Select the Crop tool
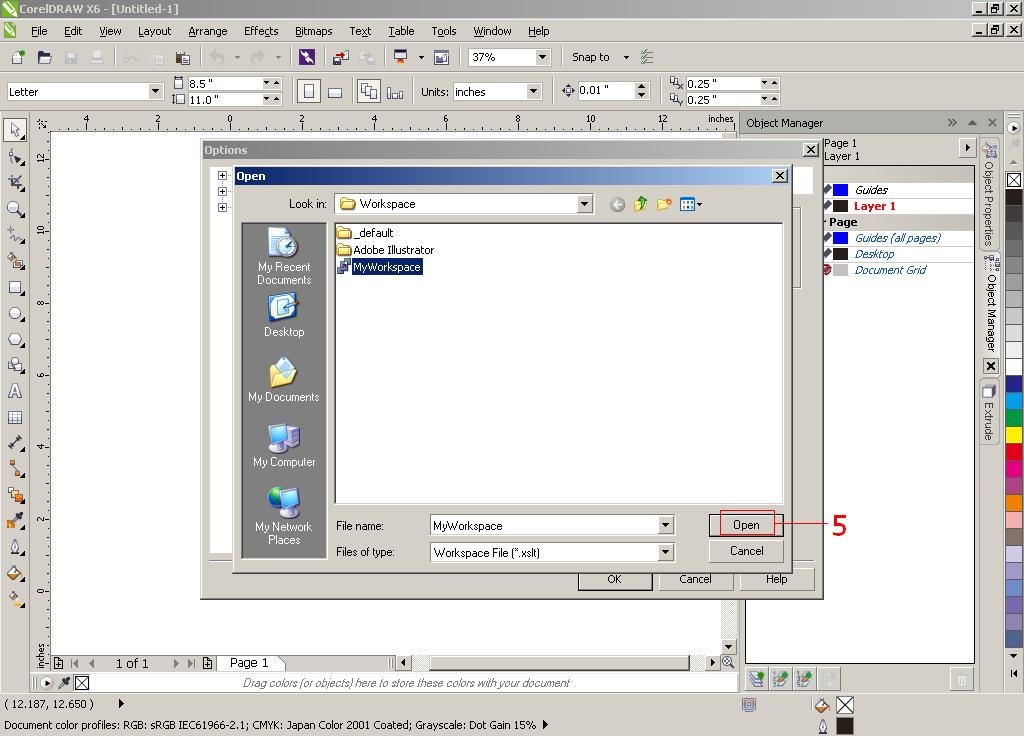Image resolution: width=1024 pixels, height=736 pixels. [15, 183]
